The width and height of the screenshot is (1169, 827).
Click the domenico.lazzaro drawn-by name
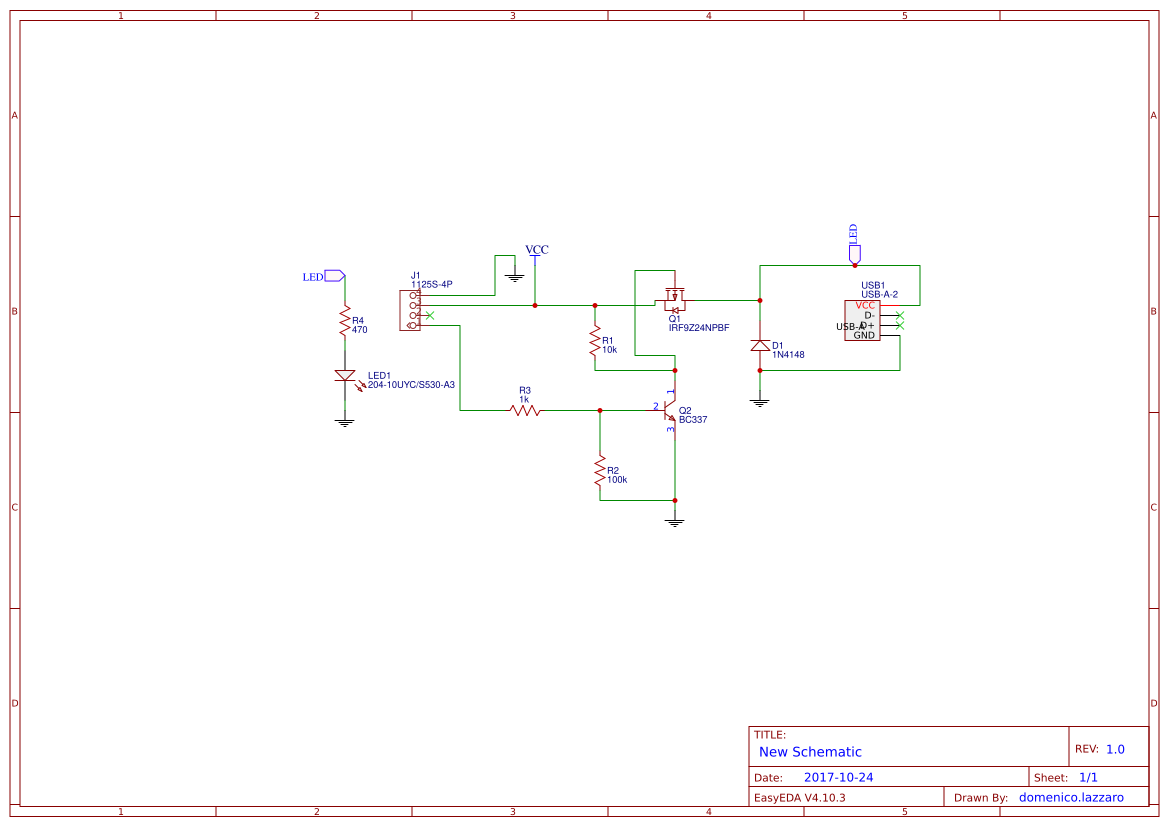coord(1072,797)
